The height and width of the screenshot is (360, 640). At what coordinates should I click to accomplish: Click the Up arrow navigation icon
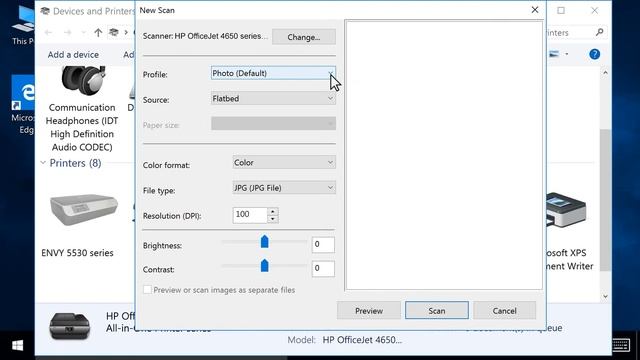click(98, 32)
